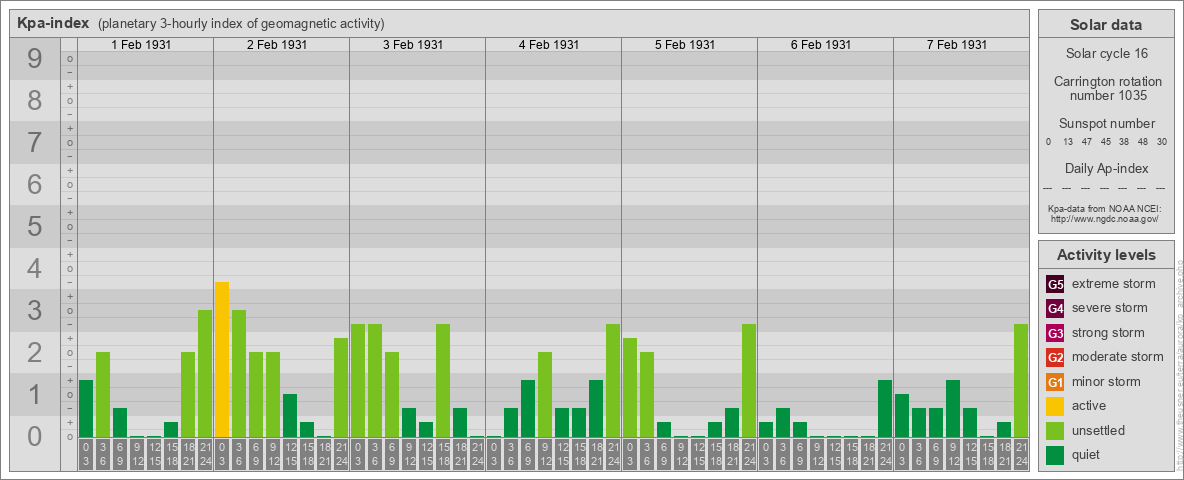1184x480 pixels.
Task: Click the sunspot value 13
Action: [1068, 142]
